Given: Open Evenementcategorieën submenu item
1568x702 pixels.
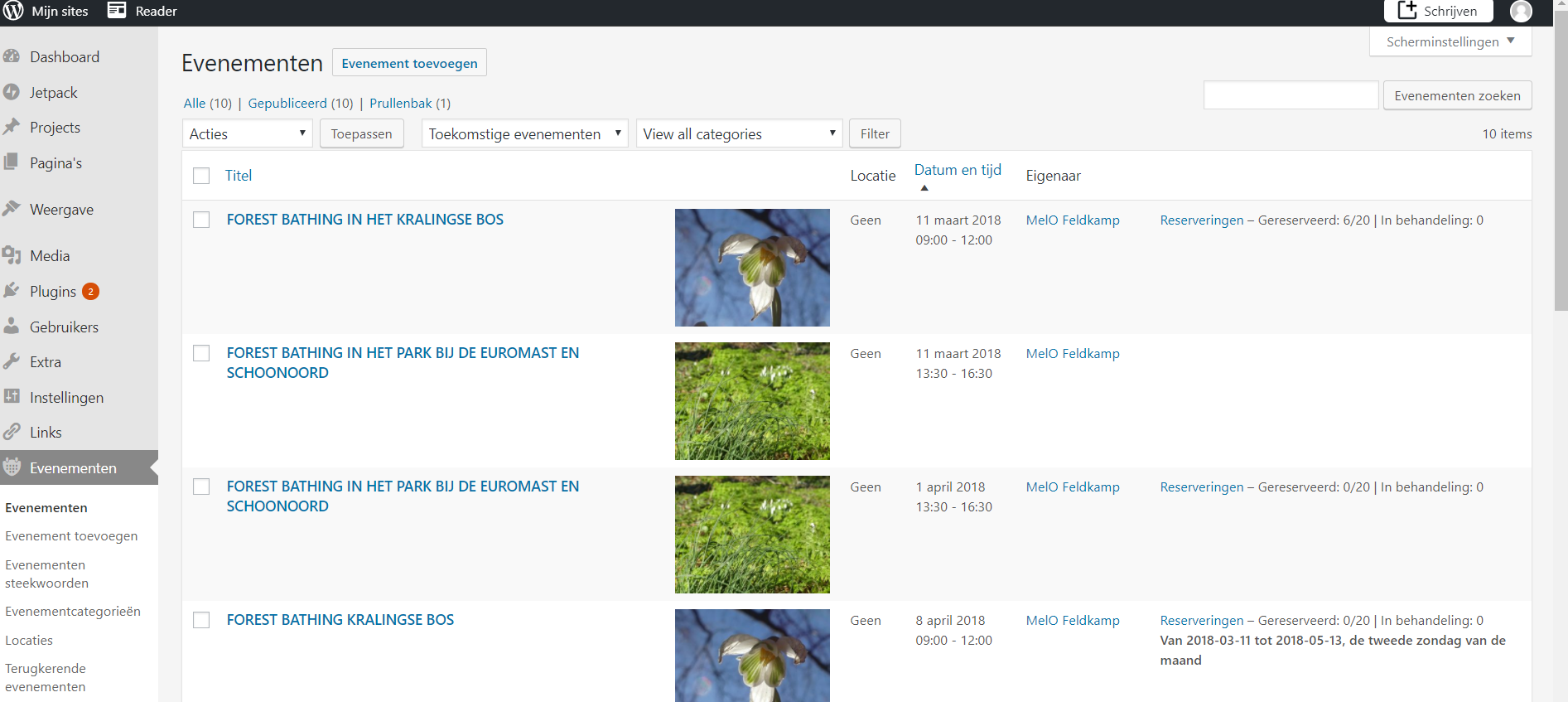Looking at the screenshot, I should tap(73, 612).
